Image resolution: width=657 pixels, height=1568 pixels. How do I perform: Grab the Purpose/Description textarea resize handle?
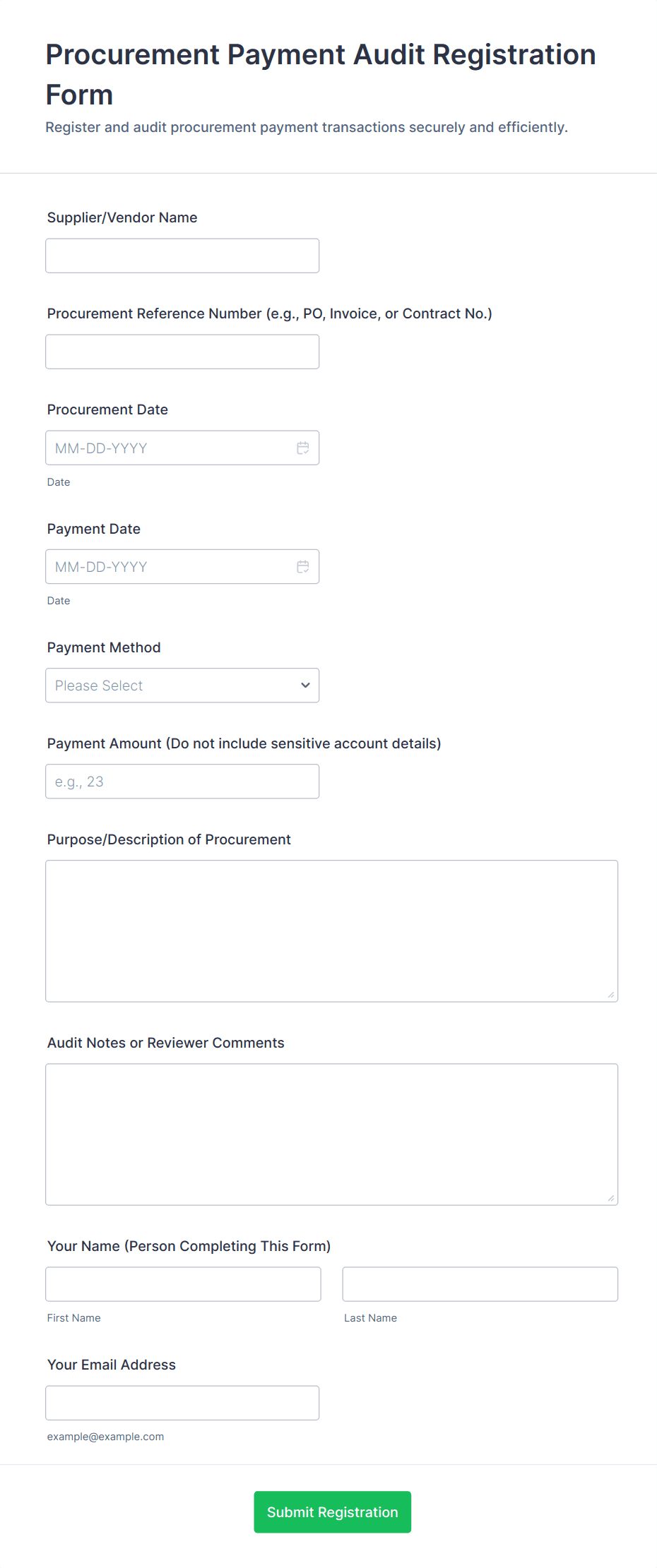610,995
